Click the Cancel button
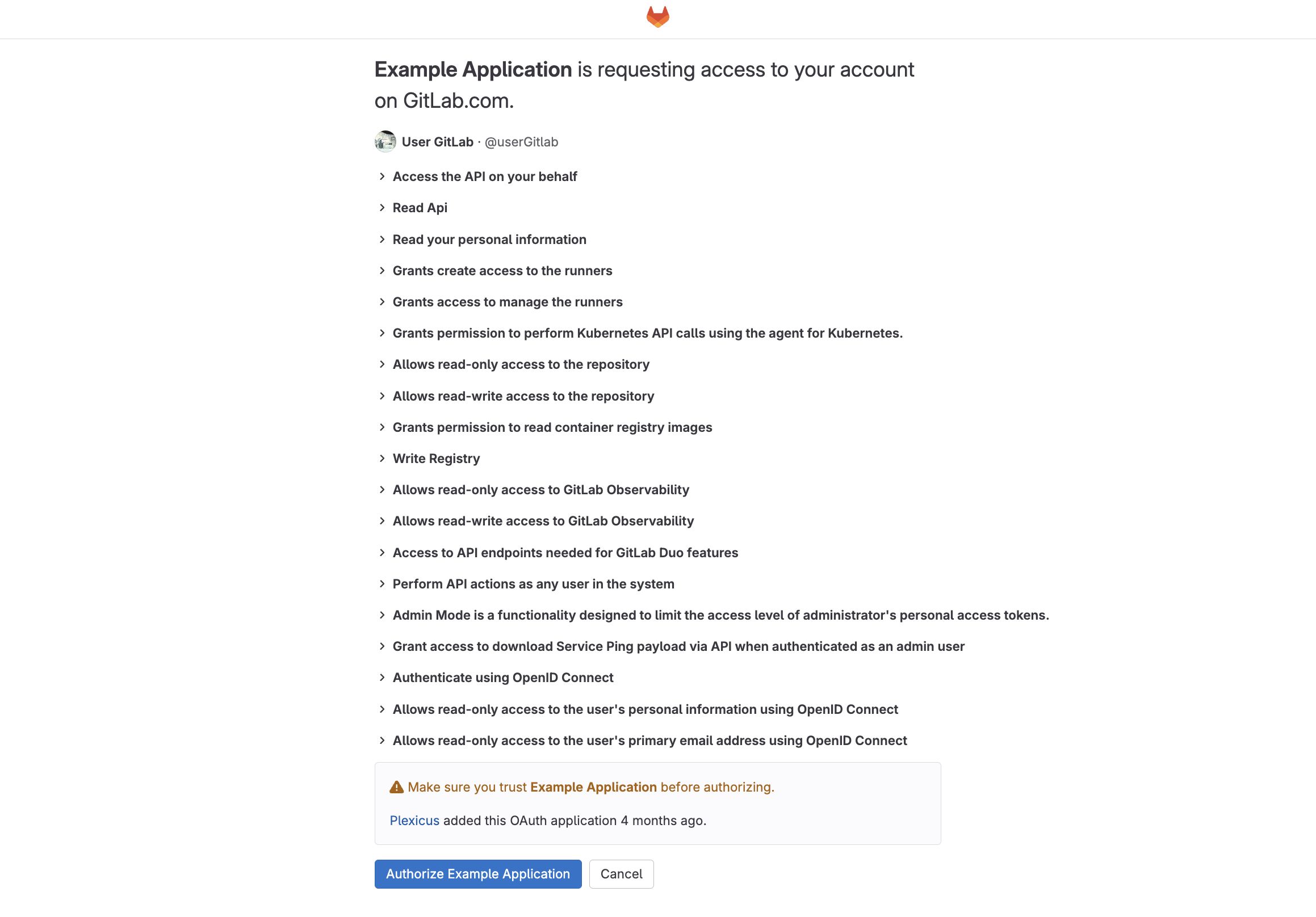 pyautogui.click(x=621, y=873)
